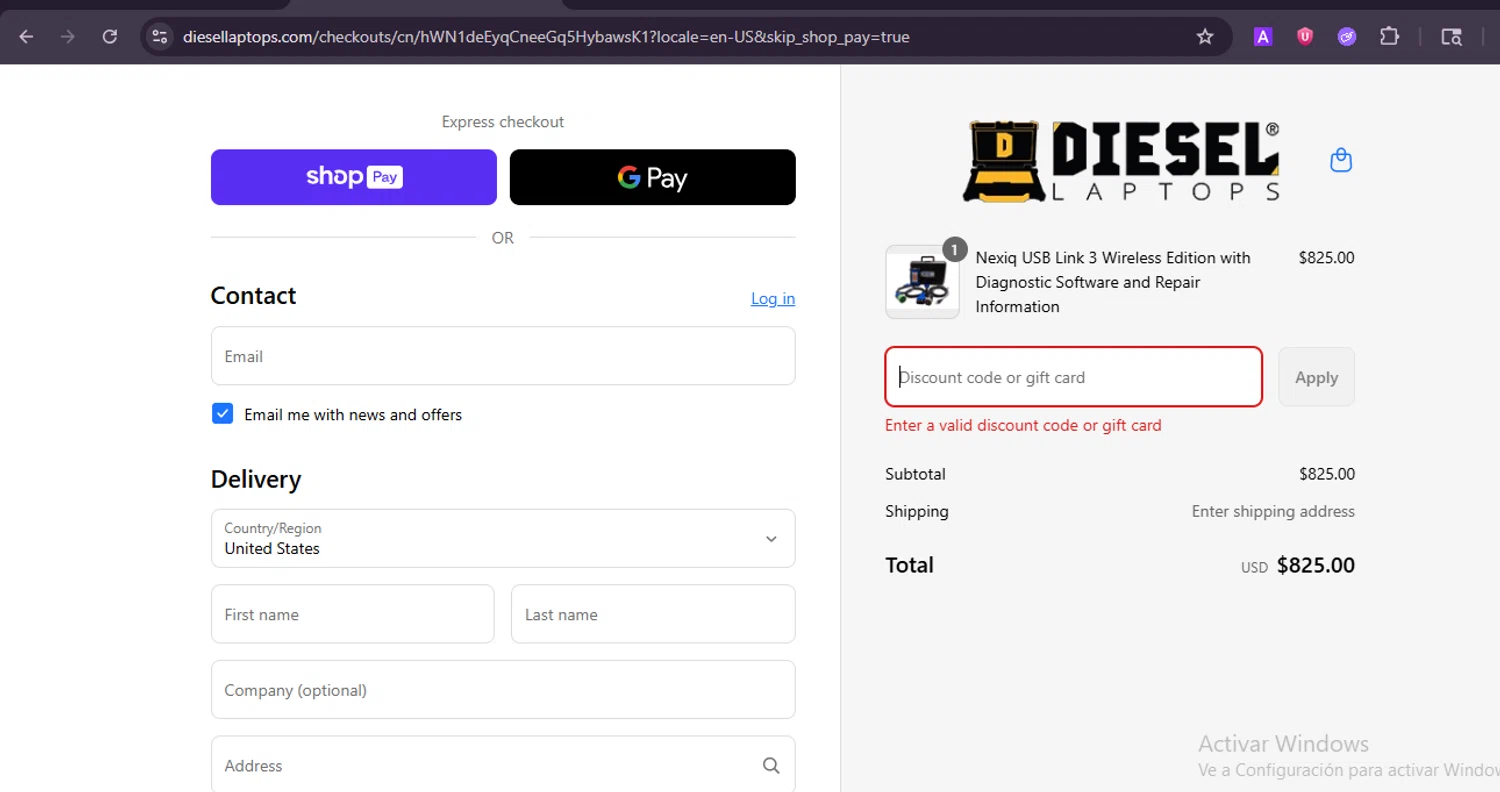Click the Apply discount button
1500x792 pixels.
coord(1316,377)
